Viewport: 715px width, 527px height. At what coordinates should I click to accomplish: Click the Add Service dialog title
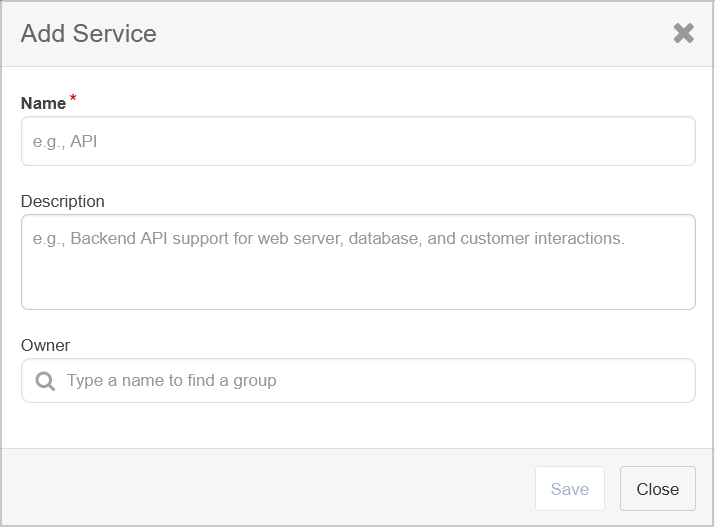(88, 34)
